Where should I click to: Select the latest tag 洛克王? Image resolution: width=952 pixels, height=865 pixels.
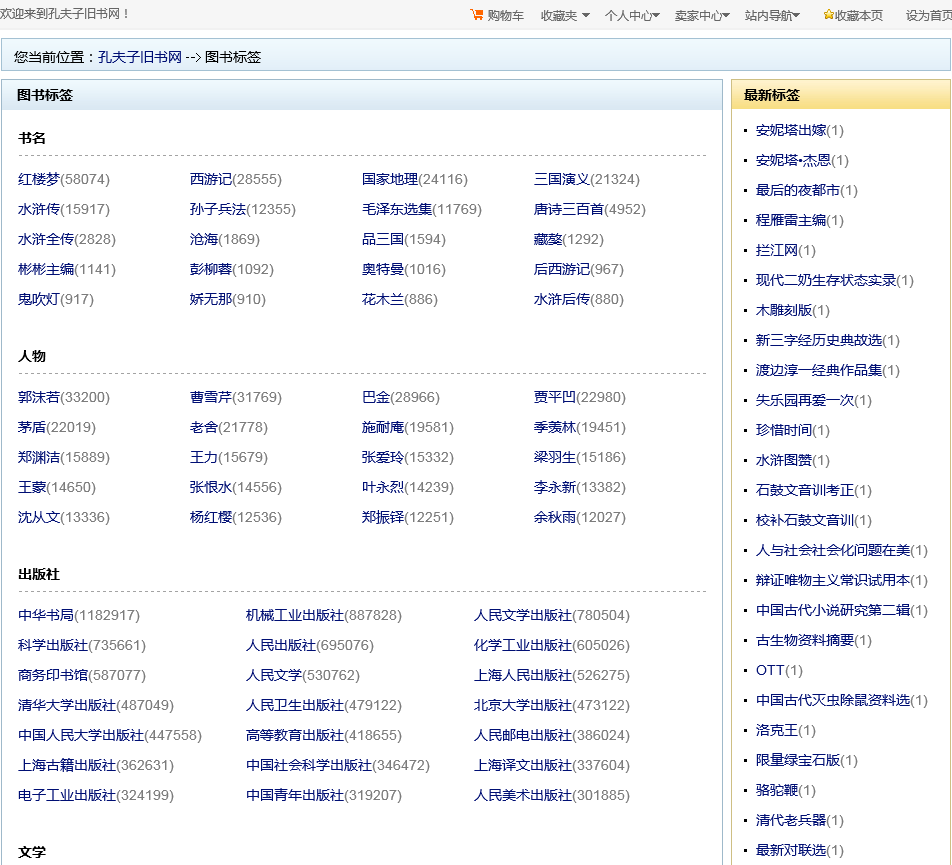[777, 730]
